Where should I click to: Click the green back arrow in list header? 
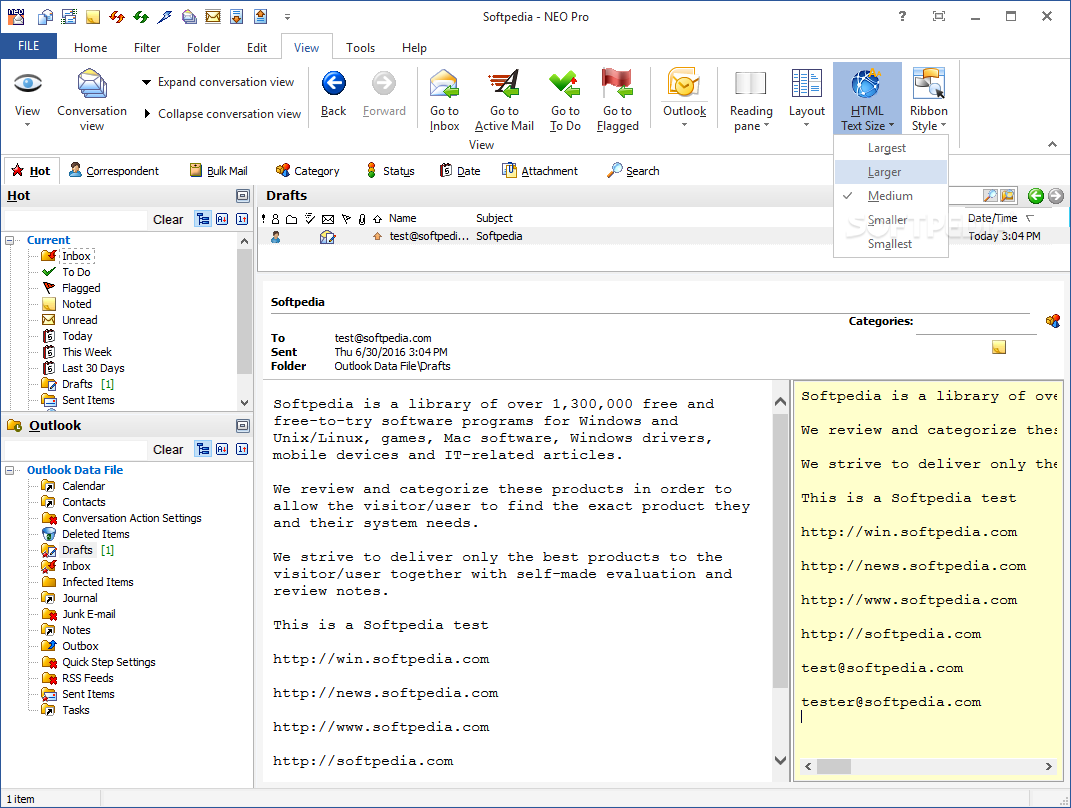[x=1035, y=196]
